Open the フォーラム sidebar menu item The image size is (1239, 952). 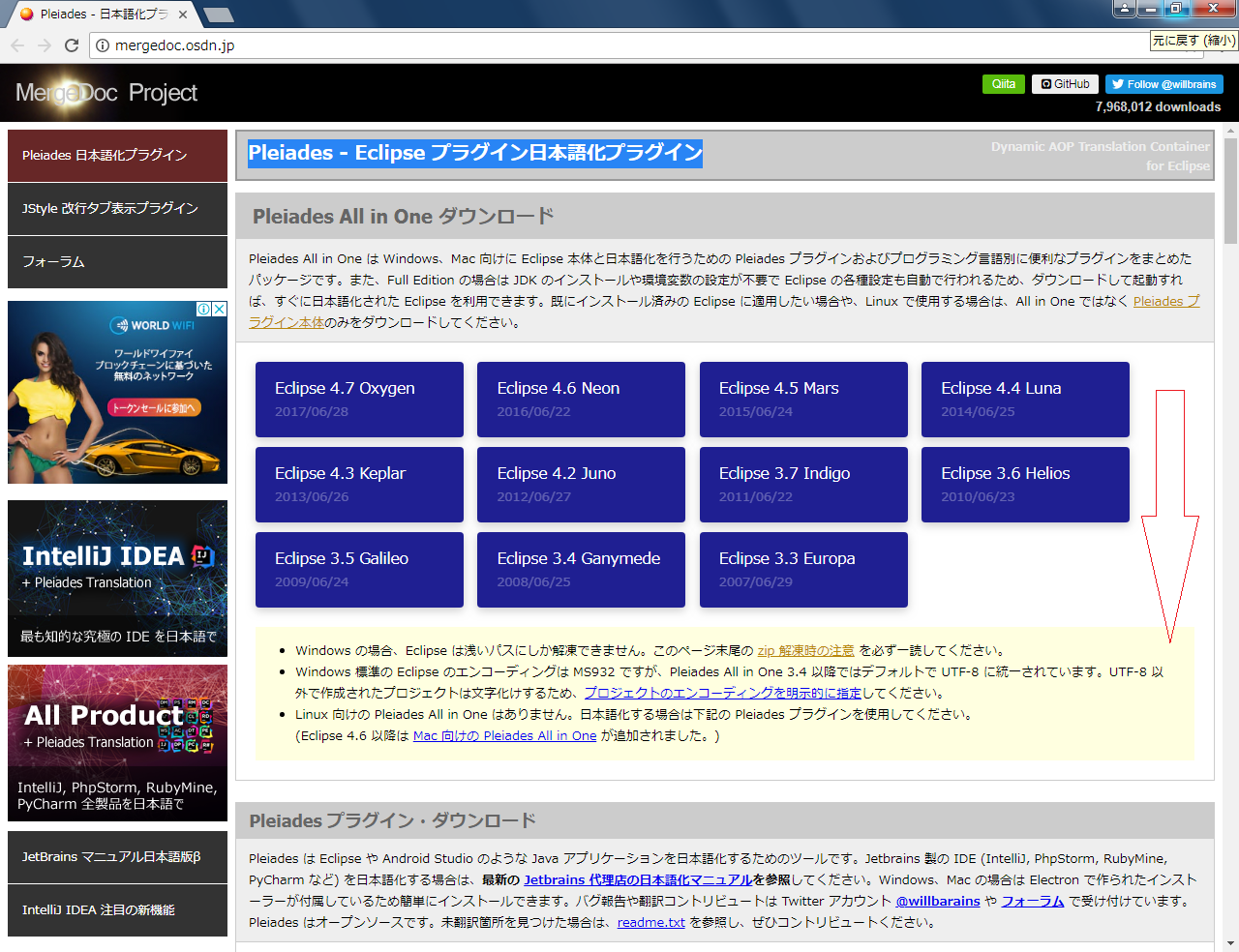click(117, 261)
